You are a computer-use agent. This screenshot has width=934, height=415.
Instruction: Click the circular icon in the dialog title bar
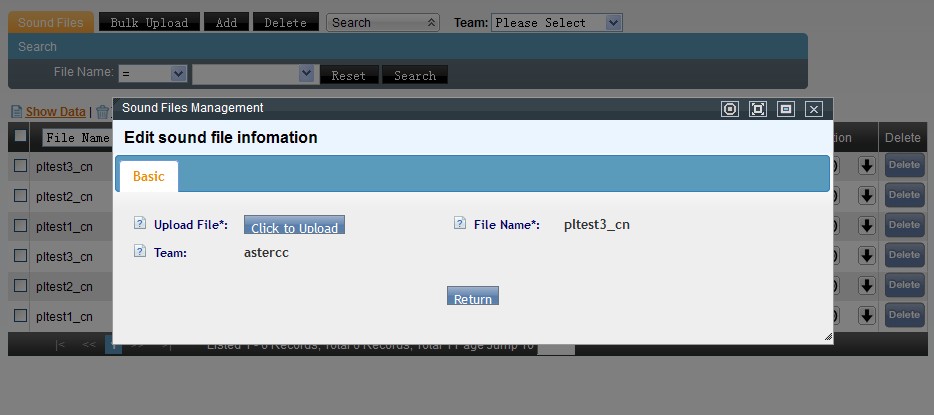pos(730,109)
